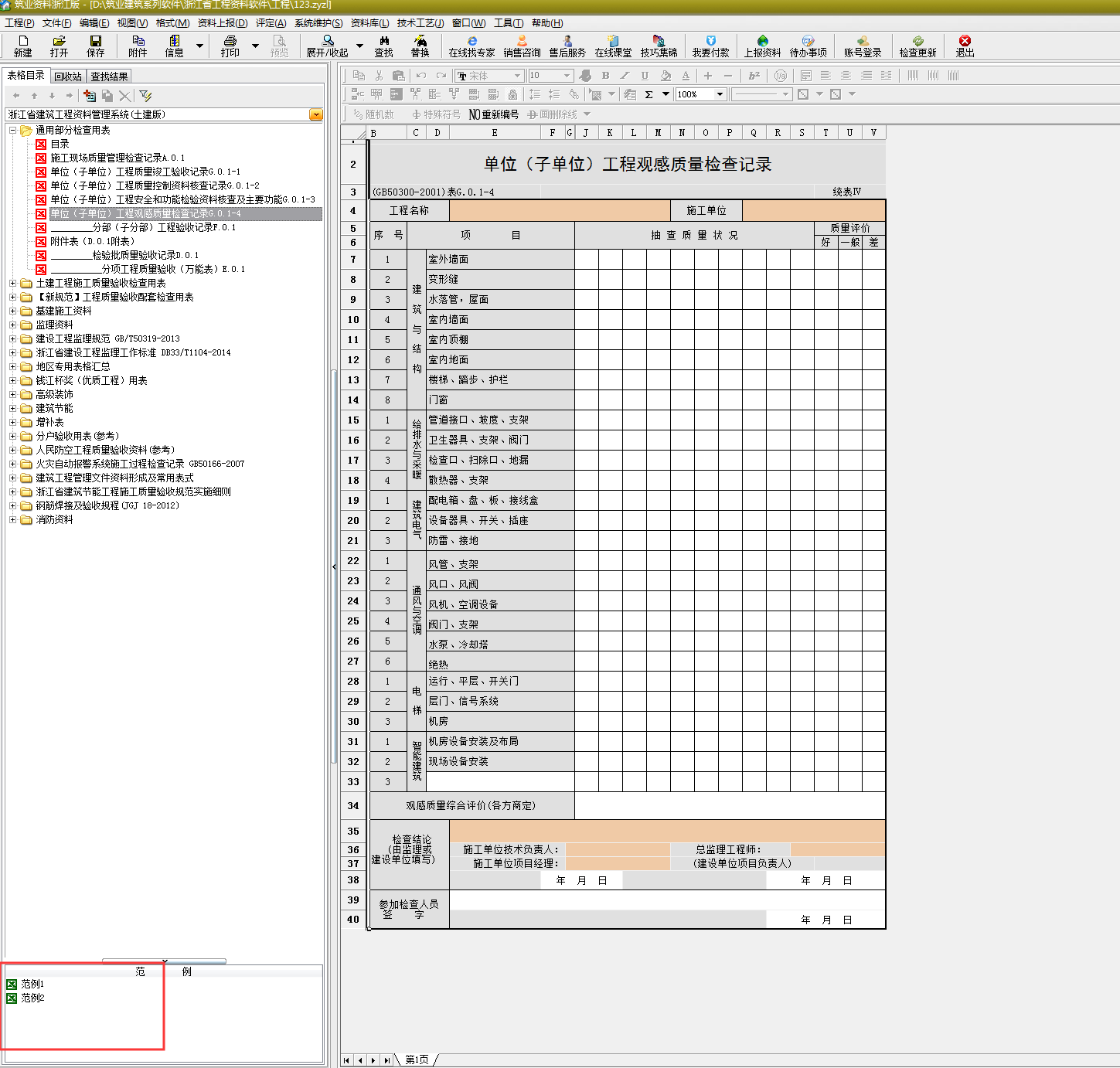Open 销售咨询 sales consultation
This screenshot has width=1120, height=1068.
(523, 46)
